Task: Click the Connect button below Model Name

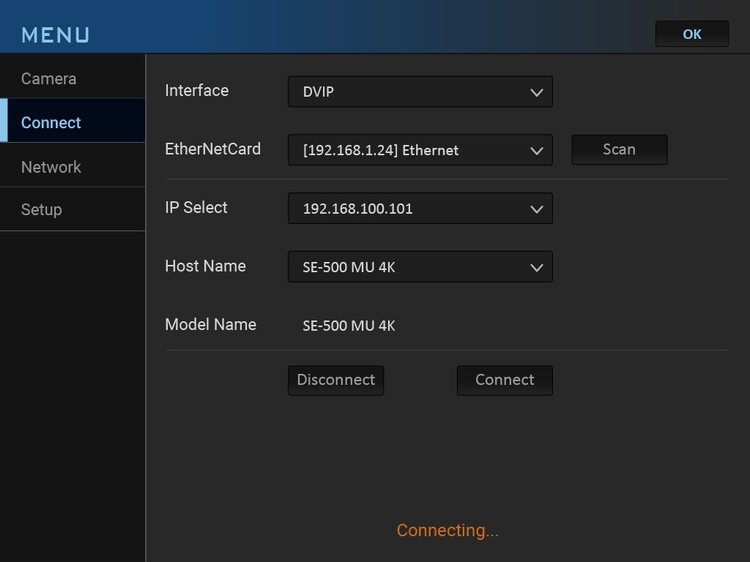Action: click(x=505, y=380)
